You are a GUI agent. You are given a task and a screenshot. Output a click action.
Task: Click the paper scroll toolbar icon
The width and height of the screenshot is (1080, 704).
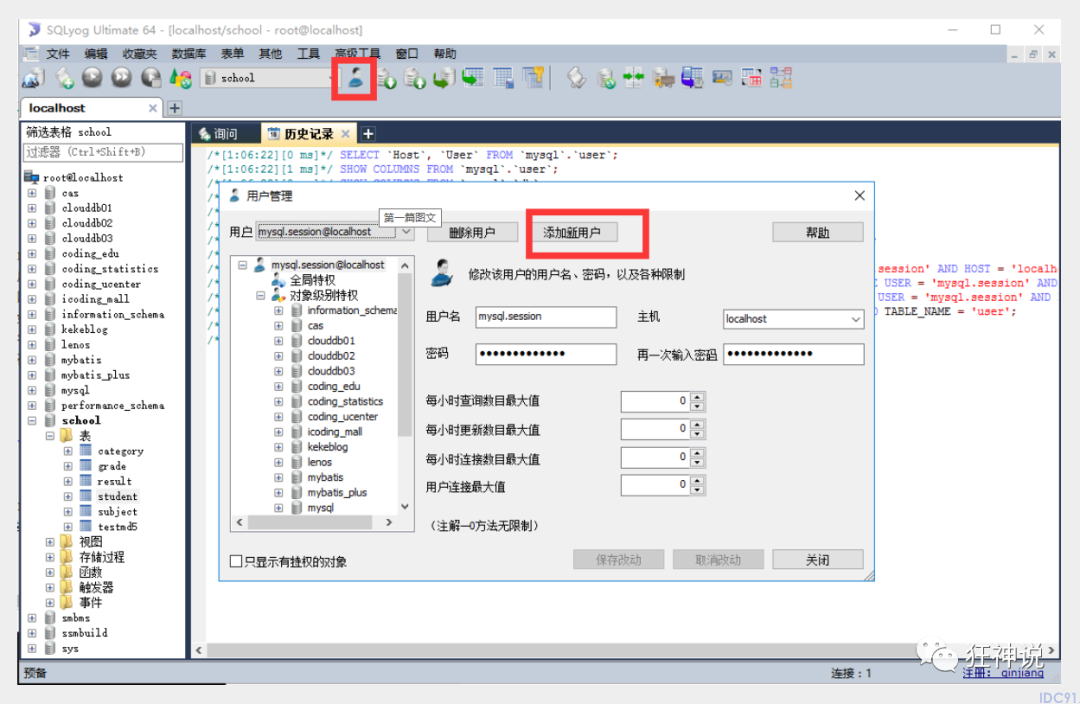click(x=577, y=78)
